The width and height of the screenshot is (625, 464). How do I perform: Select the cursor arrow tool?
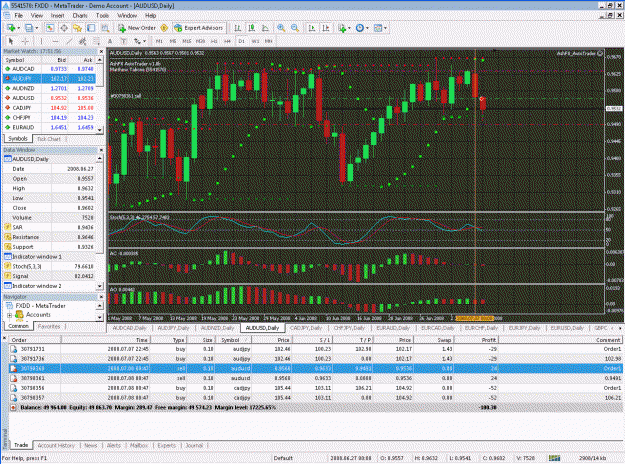click(x=11, y=41)
